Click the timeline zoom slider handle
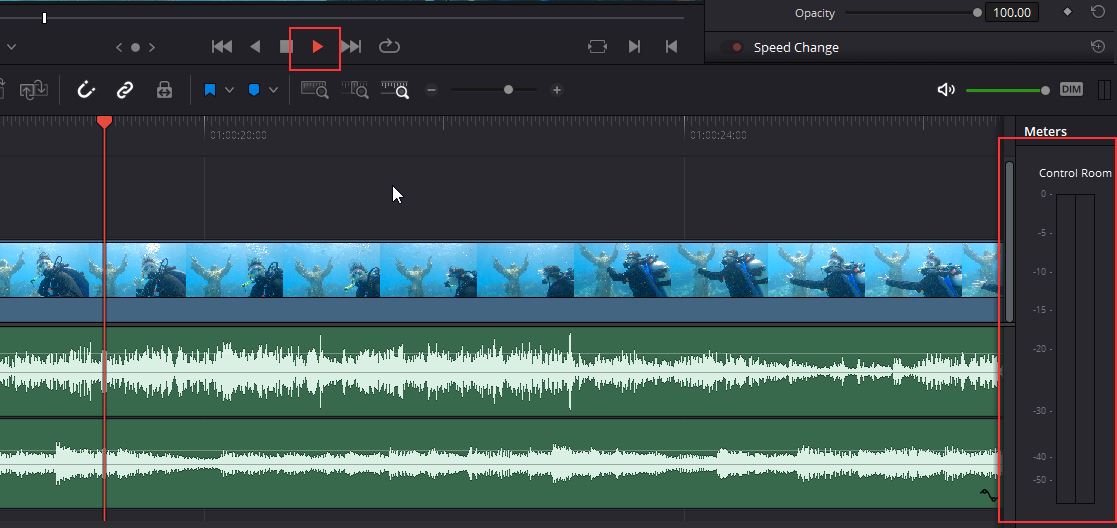This screenshot has width=1117, height=528. pyautogui.click(x=508, y=90)
